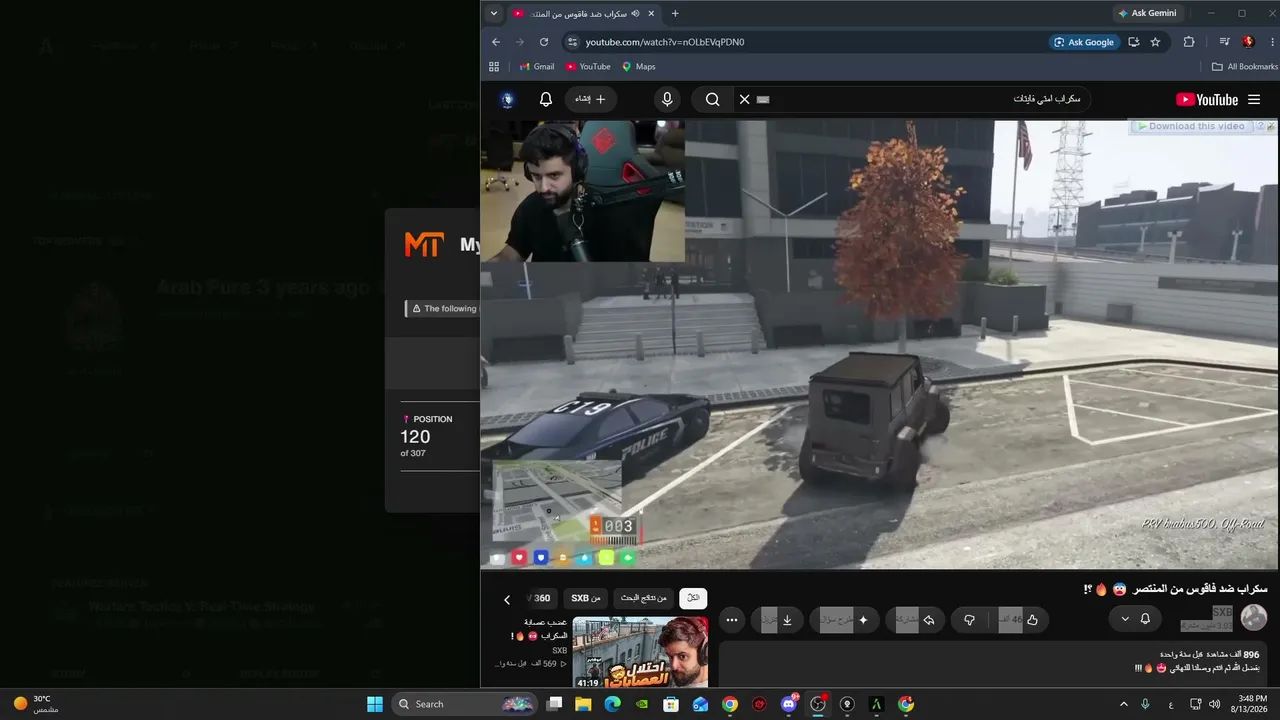
Task: Open the SXB channel avatar
Action: point(1254,618)
